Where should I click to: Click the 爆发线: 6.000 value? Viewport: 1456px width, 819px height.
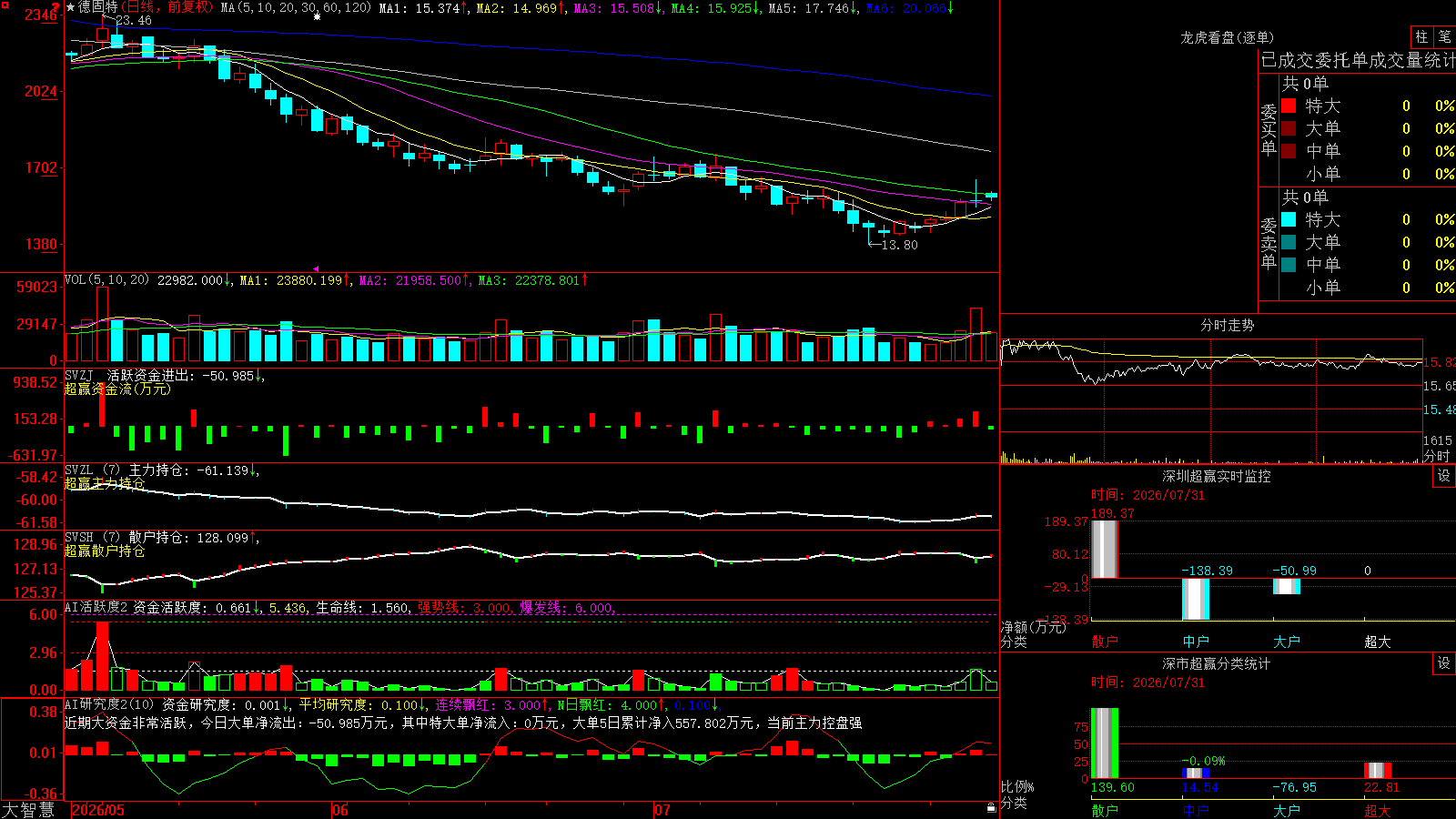point(568,608)
